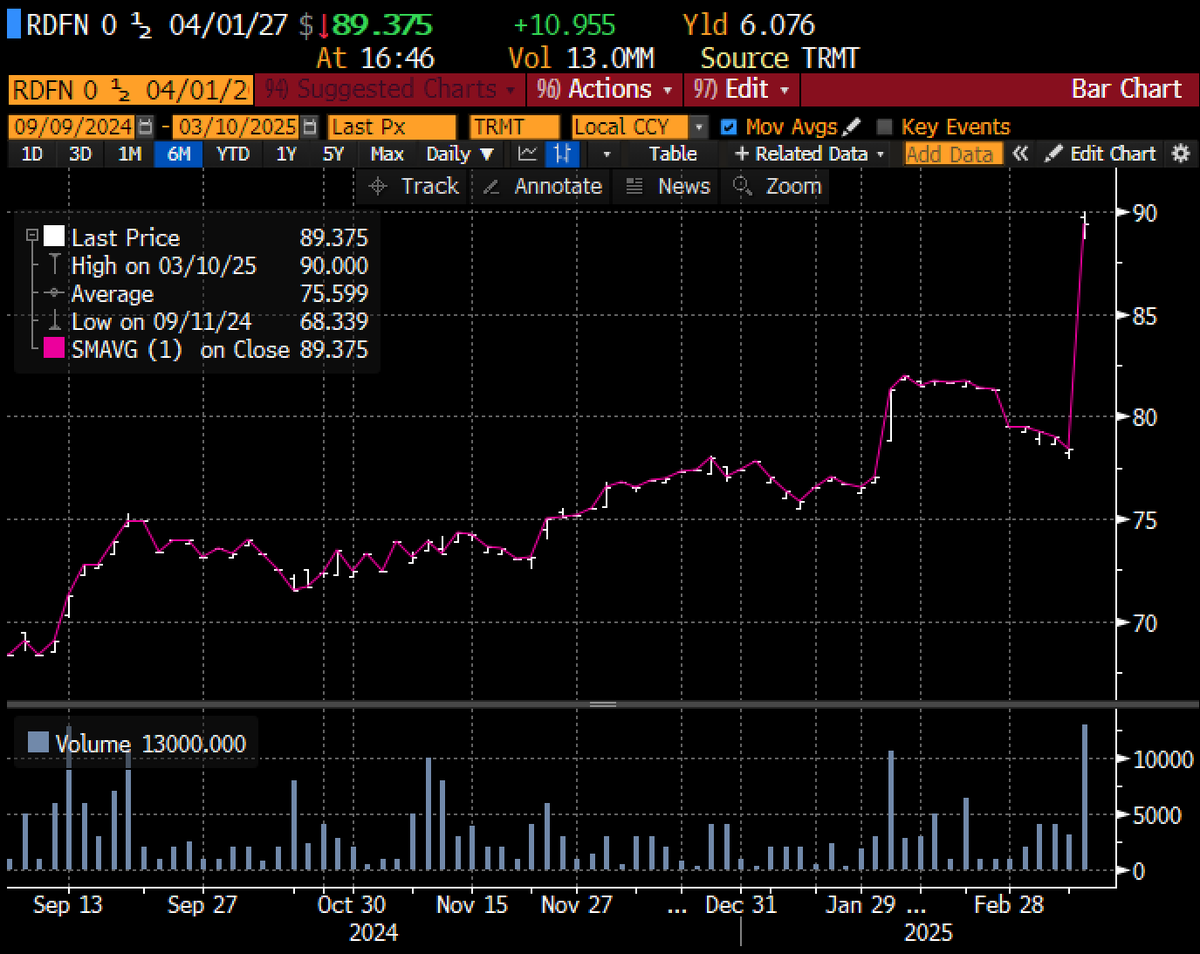Click the Volume 13000.000 legend label
1200x954 pixels.
[151, 744]
